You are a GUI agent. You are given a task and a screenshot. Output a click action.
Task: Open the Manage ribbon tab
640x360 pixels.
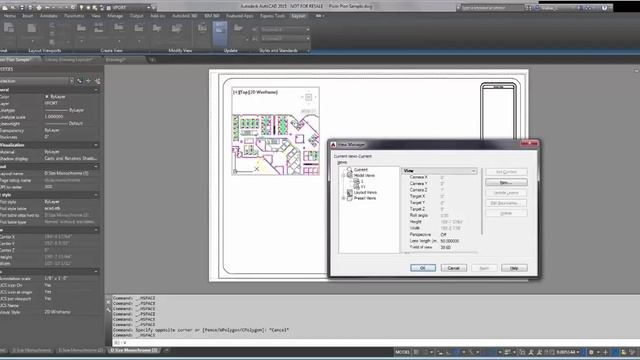[x=115, y=16]
